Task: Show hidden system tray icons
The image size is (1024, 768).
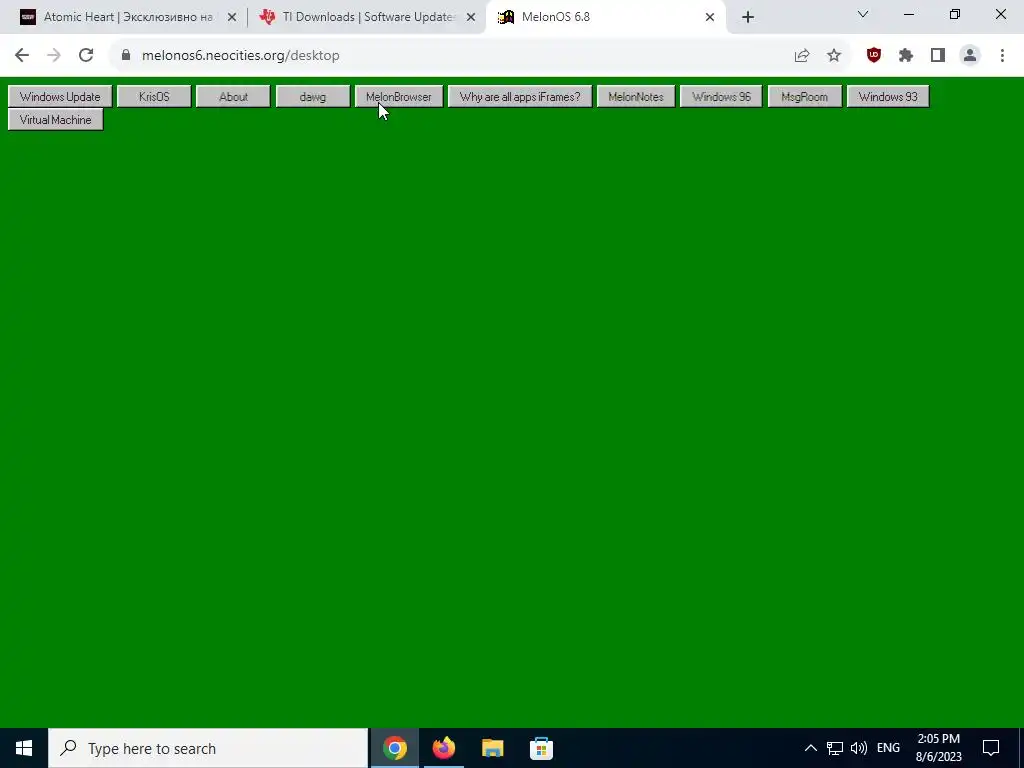Action: (810, 748)
